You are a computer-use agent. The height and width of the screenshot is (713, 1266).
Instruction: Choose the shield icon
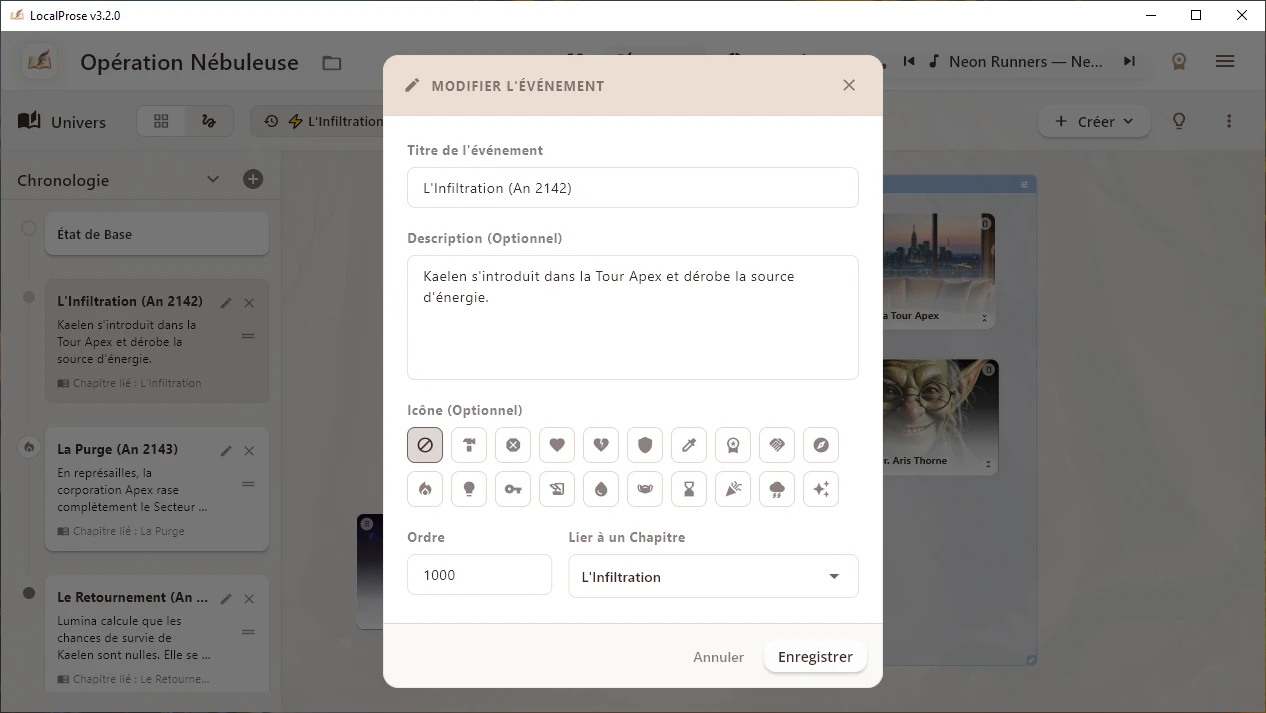pyautogui.click(x=645, y=445)
